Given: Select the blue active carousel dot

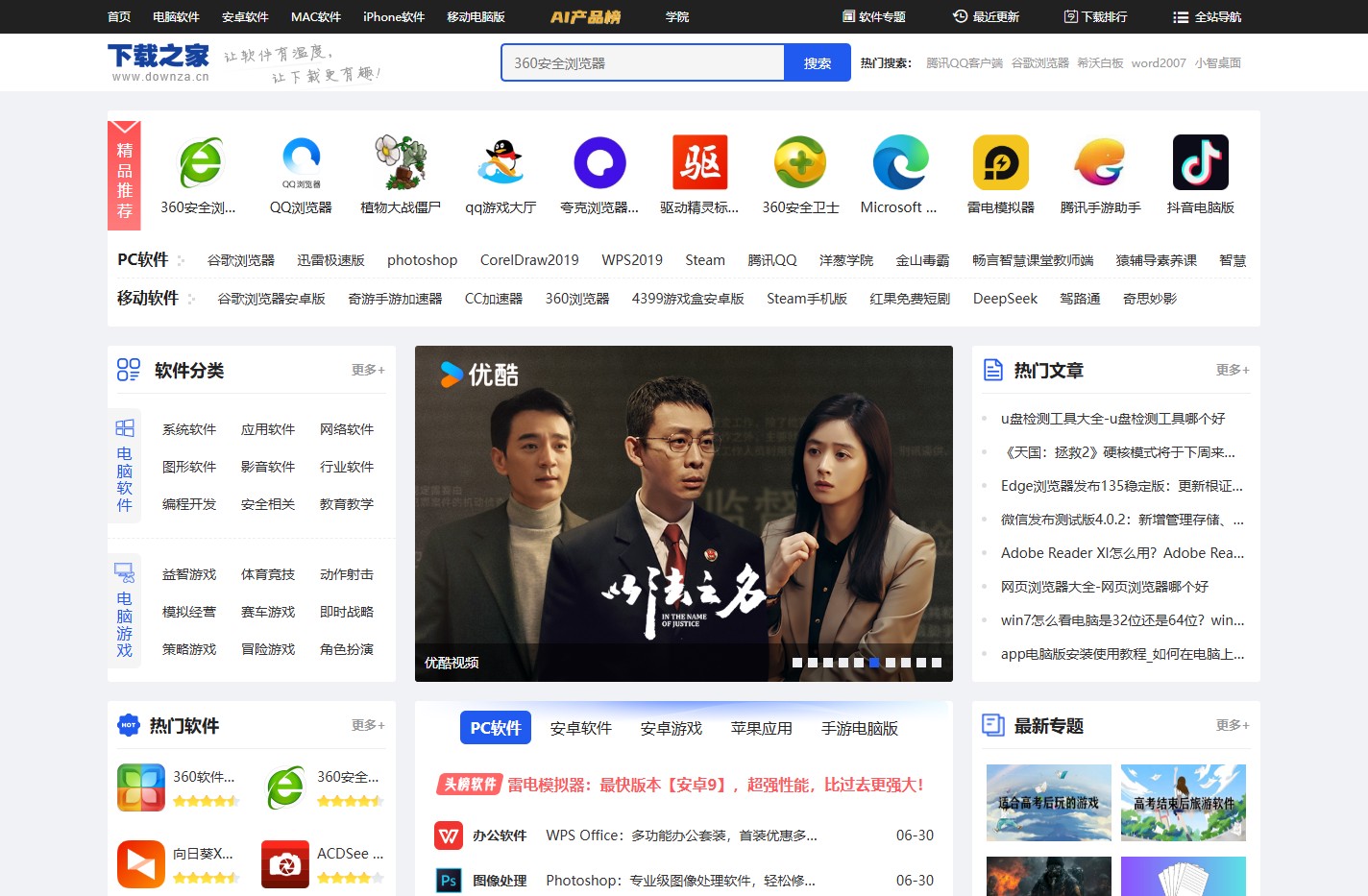Looking at the screenshot, I should [874, 663].
